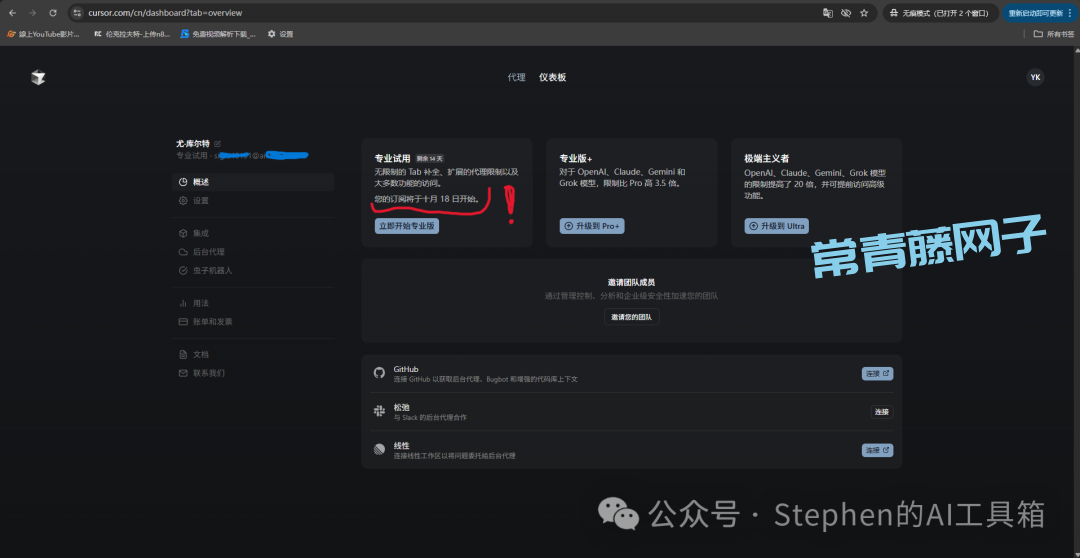1080x558 pixels.
Task: Click the translate page icon in address bar
Action: (x=827, y=13)
